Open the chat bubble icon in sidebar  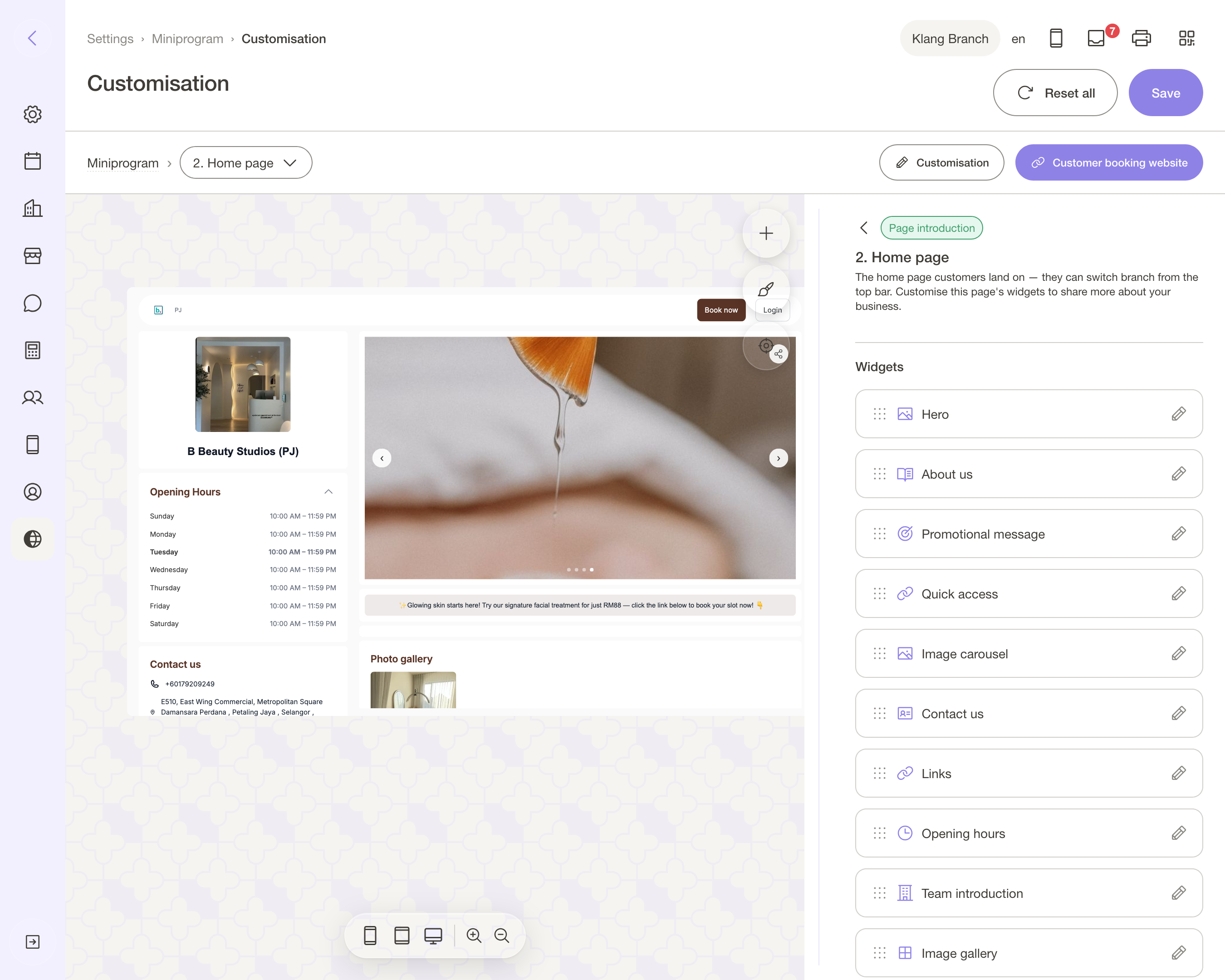[x=32, y=303]
